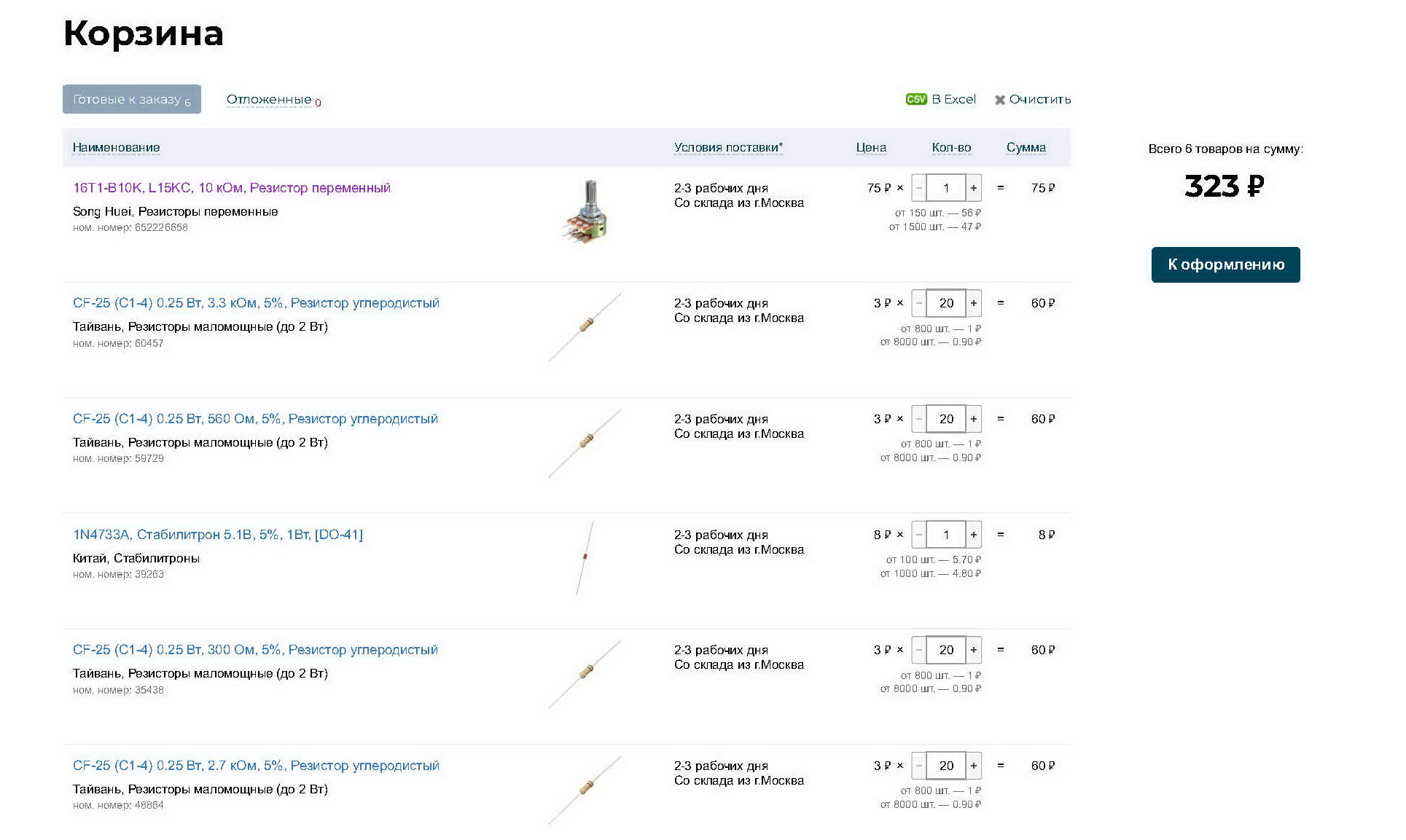Click the X icon next to Очистить
This screenshot has width=1406, height=840.
pos(1000,100)
